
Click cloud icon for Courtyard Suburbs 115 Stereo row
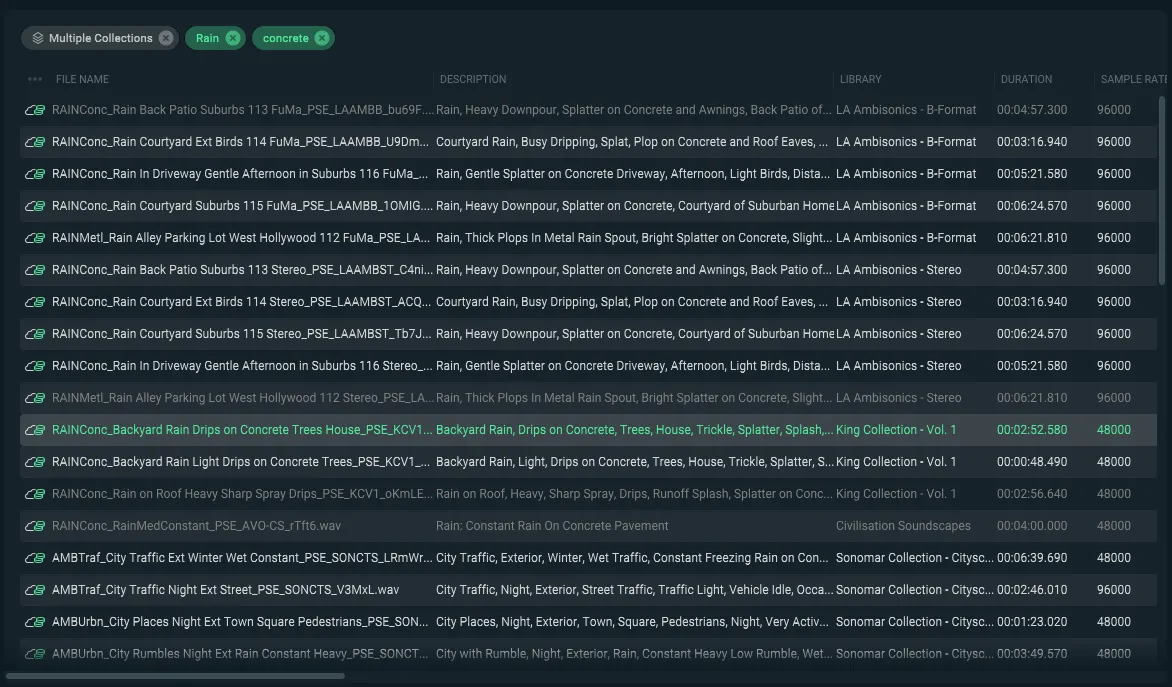pos(34,334)
